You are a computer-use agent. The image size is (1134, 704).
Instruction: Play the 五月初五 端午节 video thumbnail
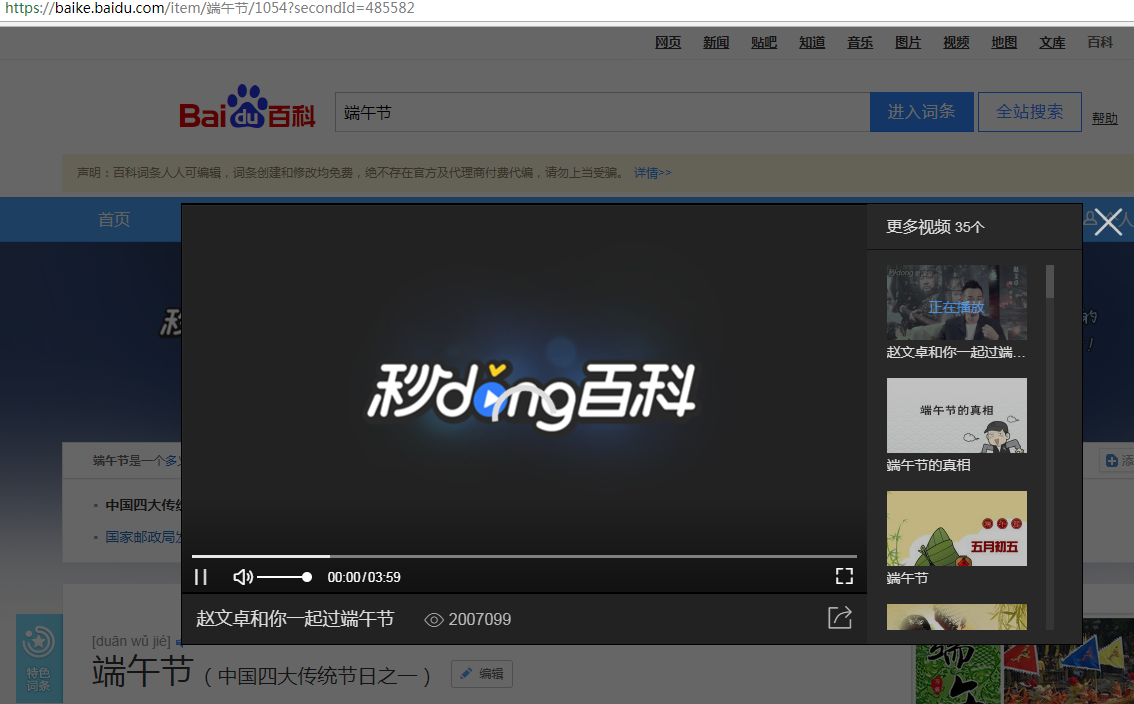point(957,528)
